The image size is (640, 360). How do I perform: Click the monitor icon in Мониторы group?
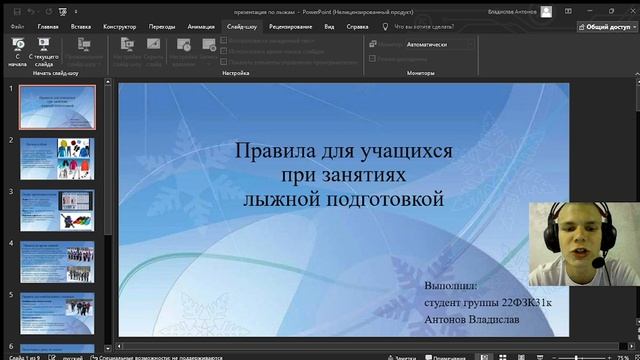point(373,44)
